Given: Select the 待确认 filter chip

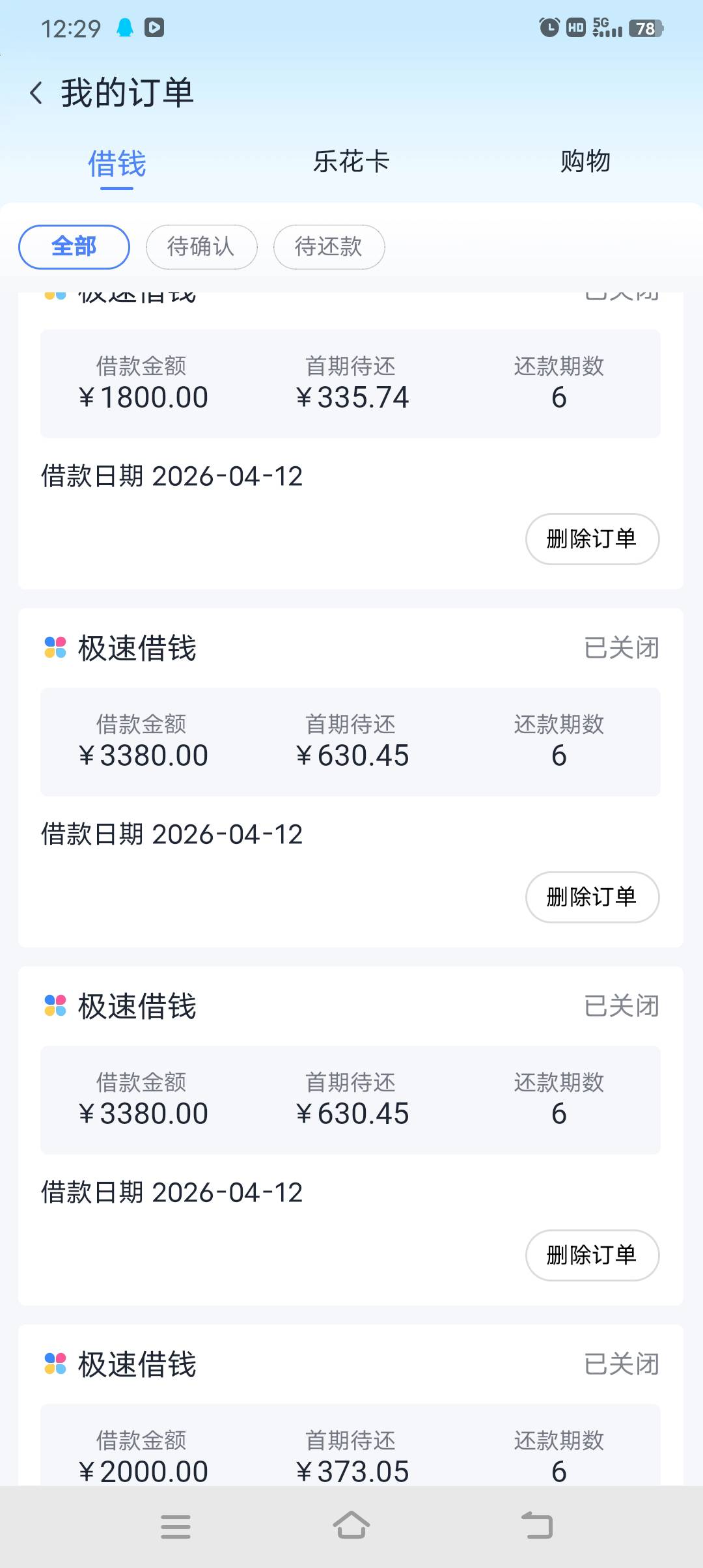Looking at the screenshot, I should point(201,247).
